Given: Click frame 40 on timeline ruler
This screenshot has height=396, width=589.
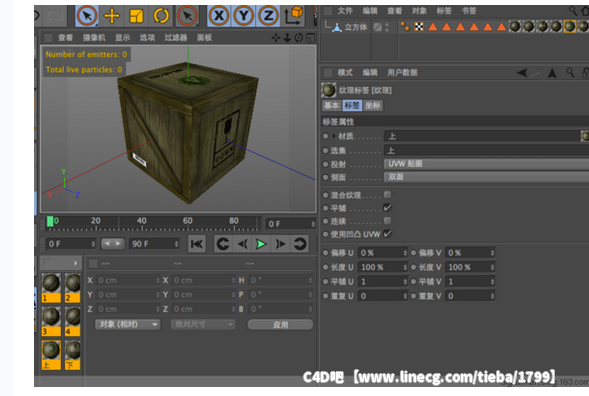Looking at the screenshot, I should click(x=142, y=221).
